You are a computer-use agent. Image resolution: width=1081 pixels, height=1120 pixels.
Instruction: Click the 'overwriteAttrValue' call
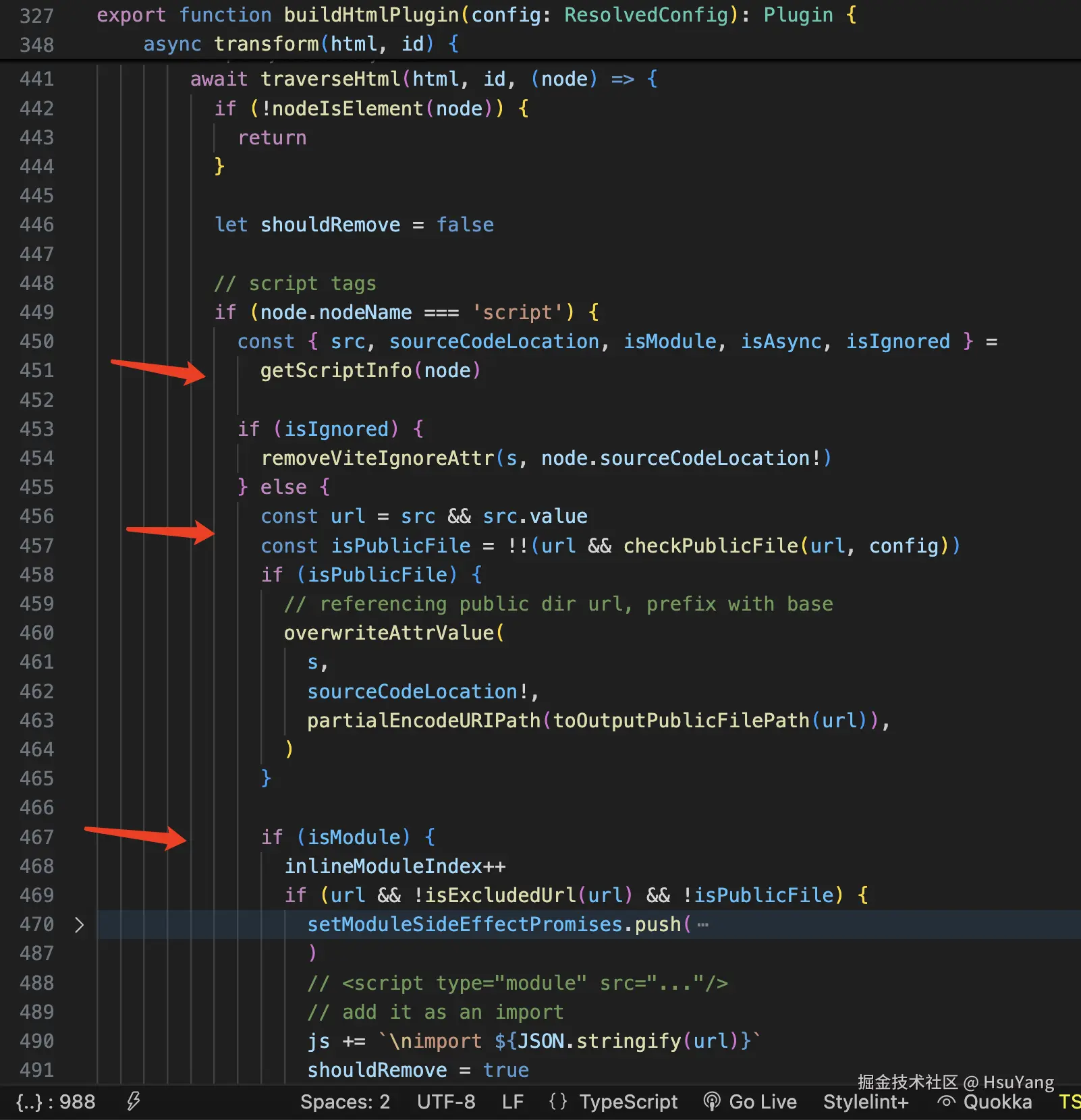point(389,633)
